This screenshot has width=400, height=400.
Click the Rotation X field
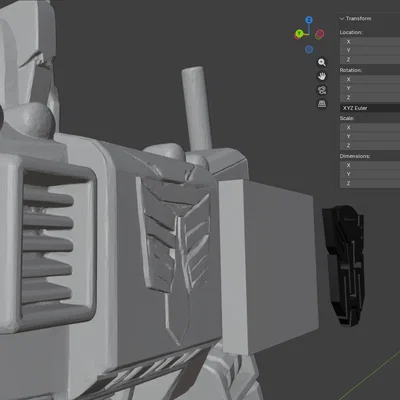click(x=370, y=79)
